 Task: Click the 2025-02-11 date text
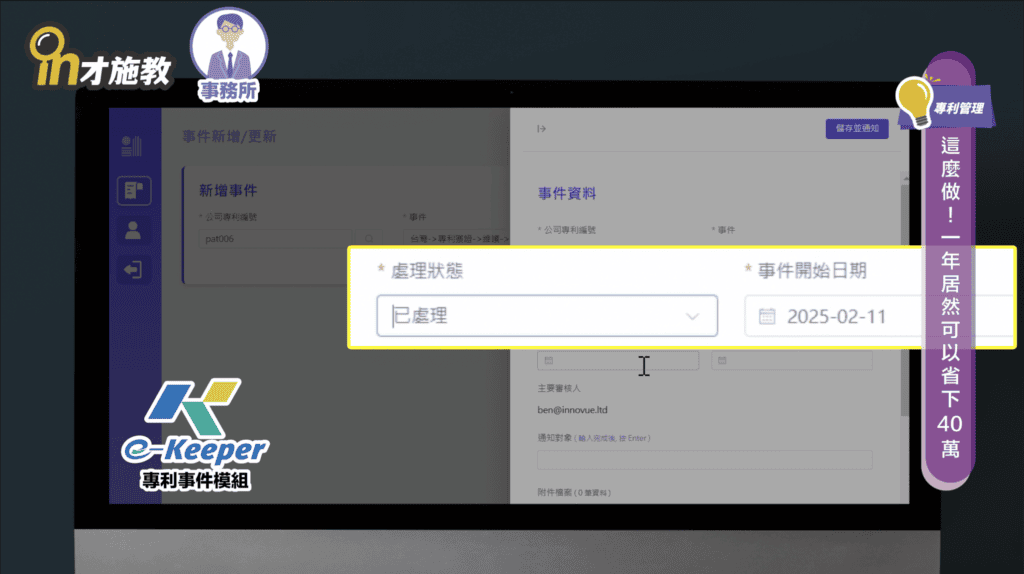(836, 316)
